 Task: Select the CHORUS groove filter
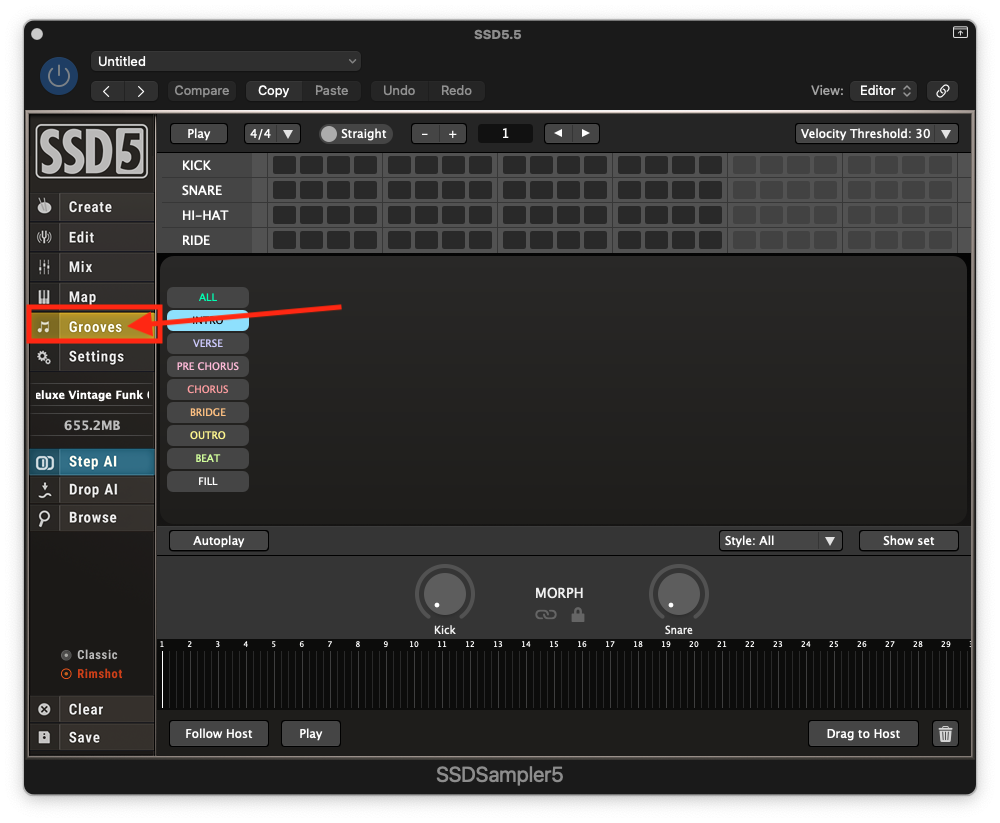click(208, 389)
